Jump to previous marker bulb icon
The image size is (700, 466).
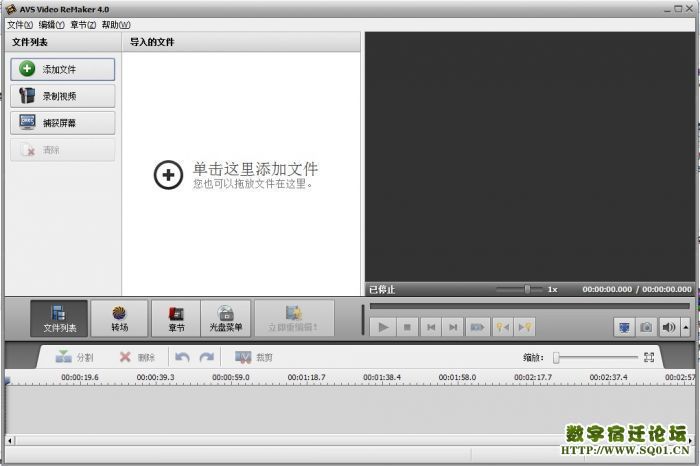click(x=502, y=327)
